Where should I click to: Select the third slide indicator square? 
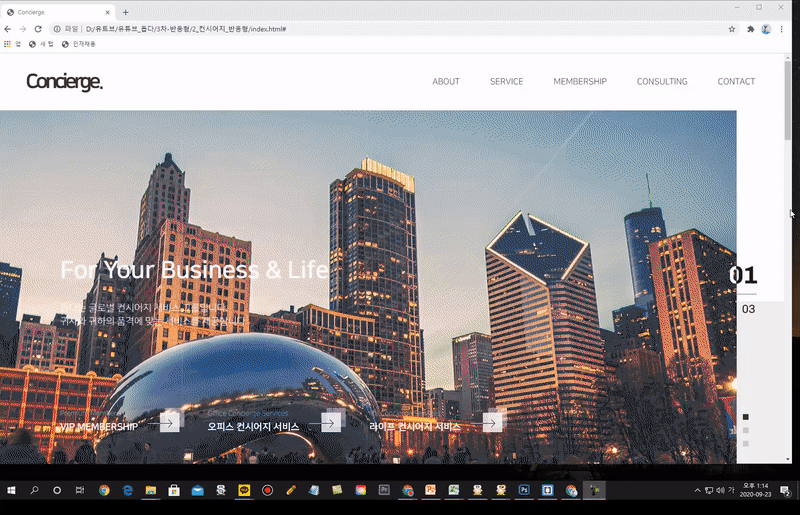(x=745, y=444)
